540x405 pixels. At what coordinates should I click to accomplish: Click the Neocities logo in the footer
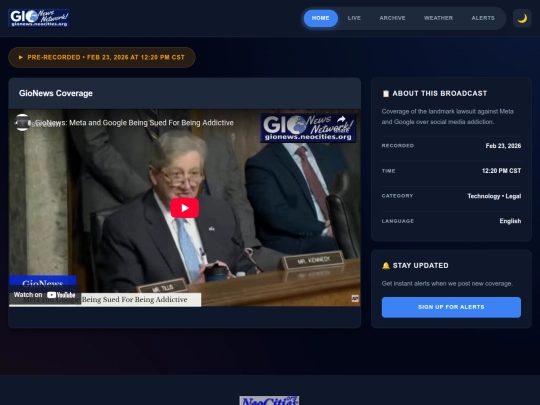click(x=269, y=400)
